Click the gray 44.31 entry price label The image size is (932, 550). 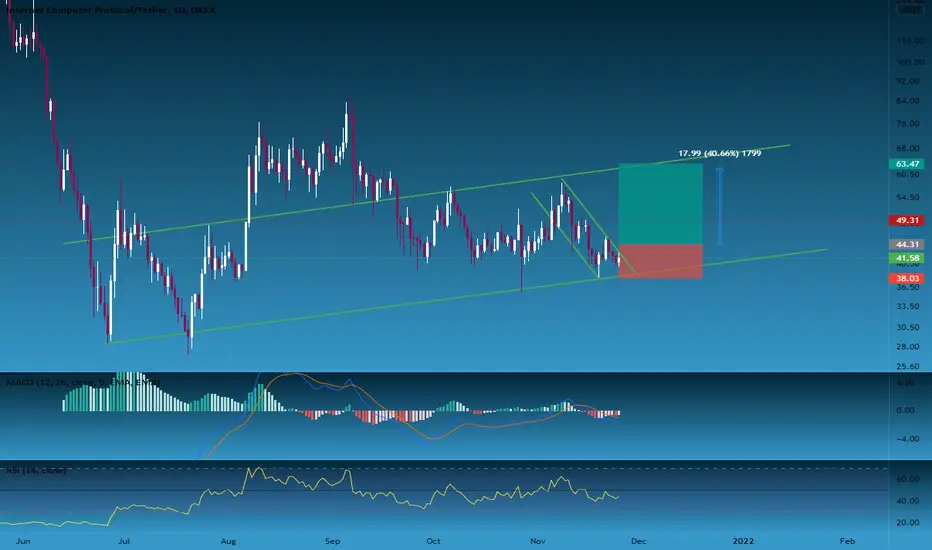[907, 244]
